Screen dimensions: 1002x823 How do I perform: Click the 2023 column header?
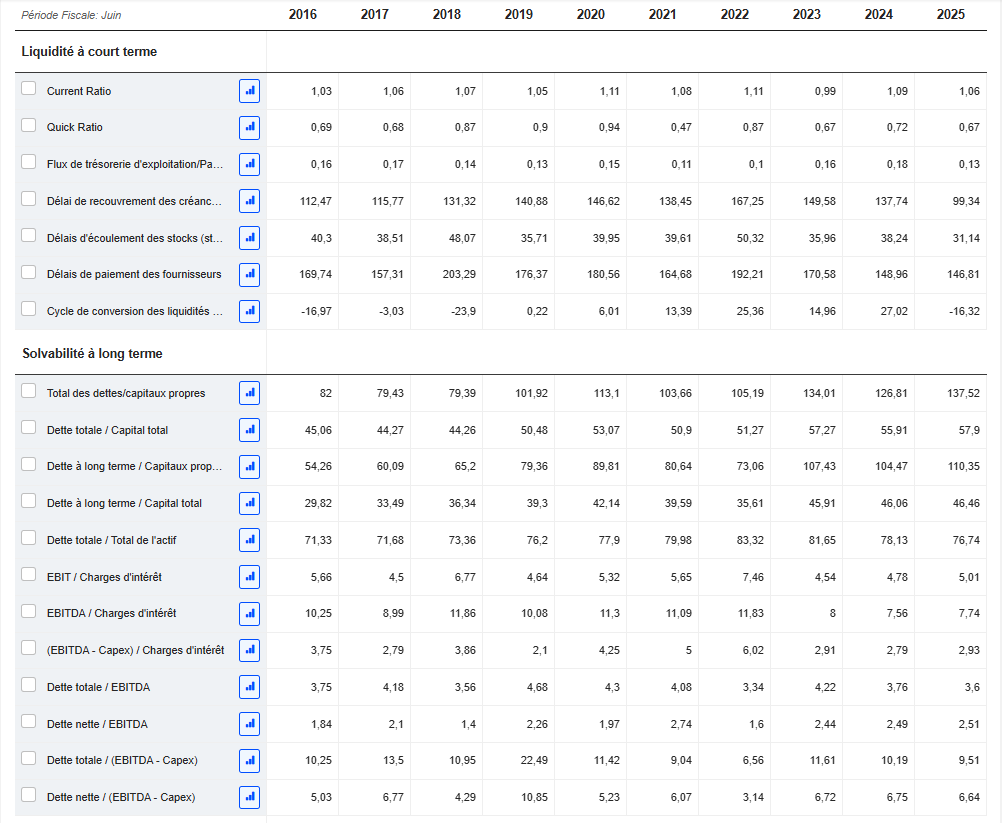click(806, 15)
